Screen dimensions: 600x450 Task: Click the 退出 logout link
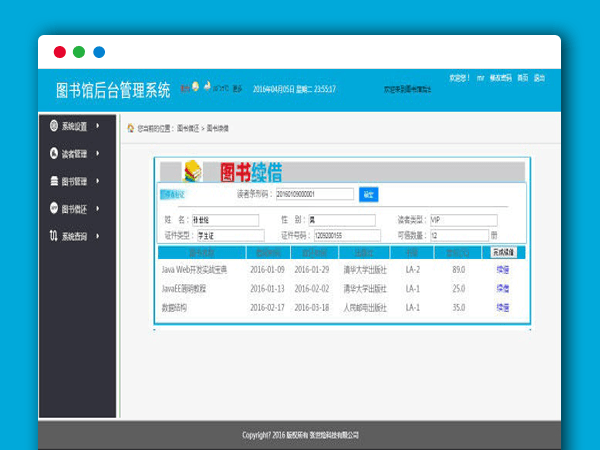[x=539, y=78]
